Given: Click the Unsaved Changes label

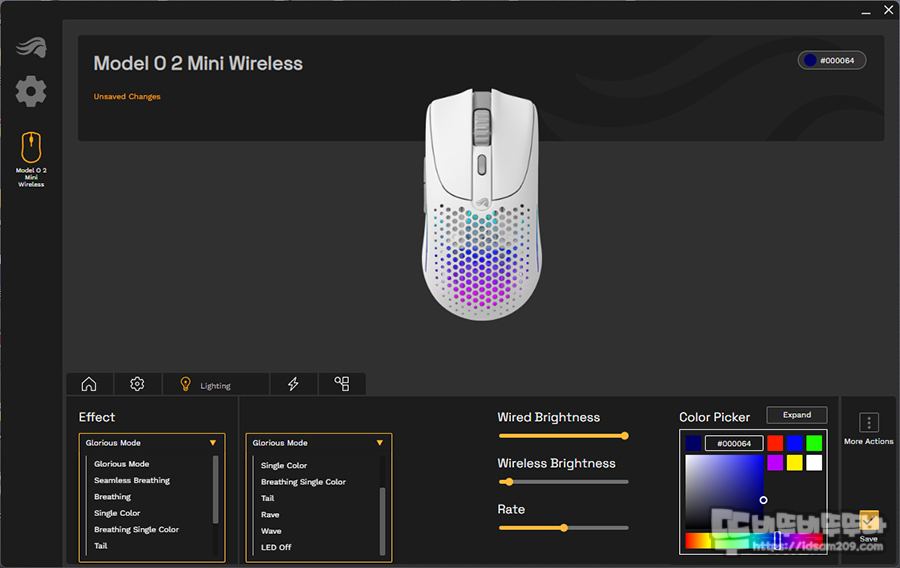Looking at the screenshot, I should [127, 96].
